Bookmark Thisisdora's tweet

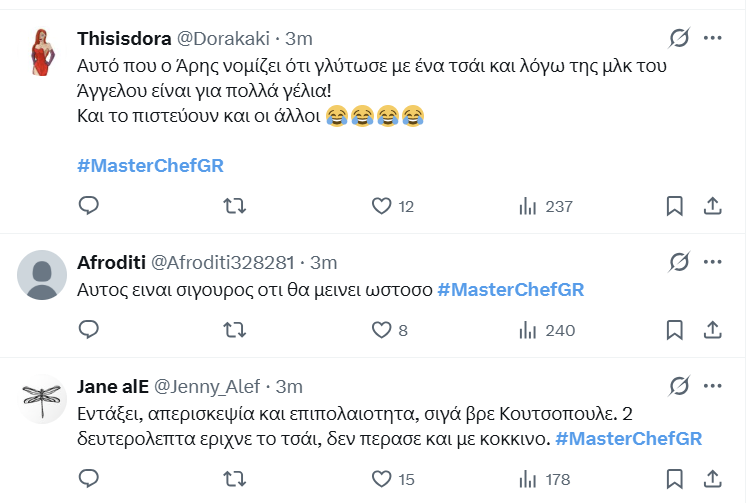675,206
